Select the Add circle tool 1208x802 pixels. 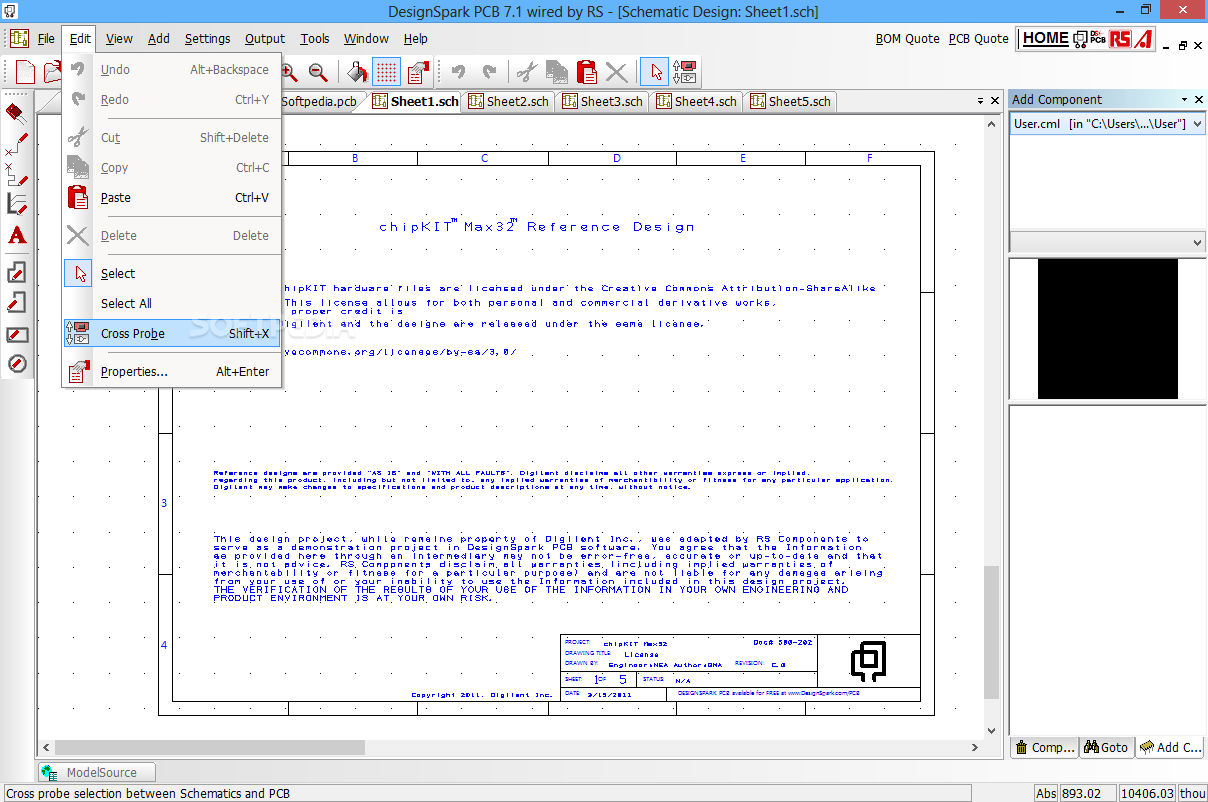coord(17,364)
